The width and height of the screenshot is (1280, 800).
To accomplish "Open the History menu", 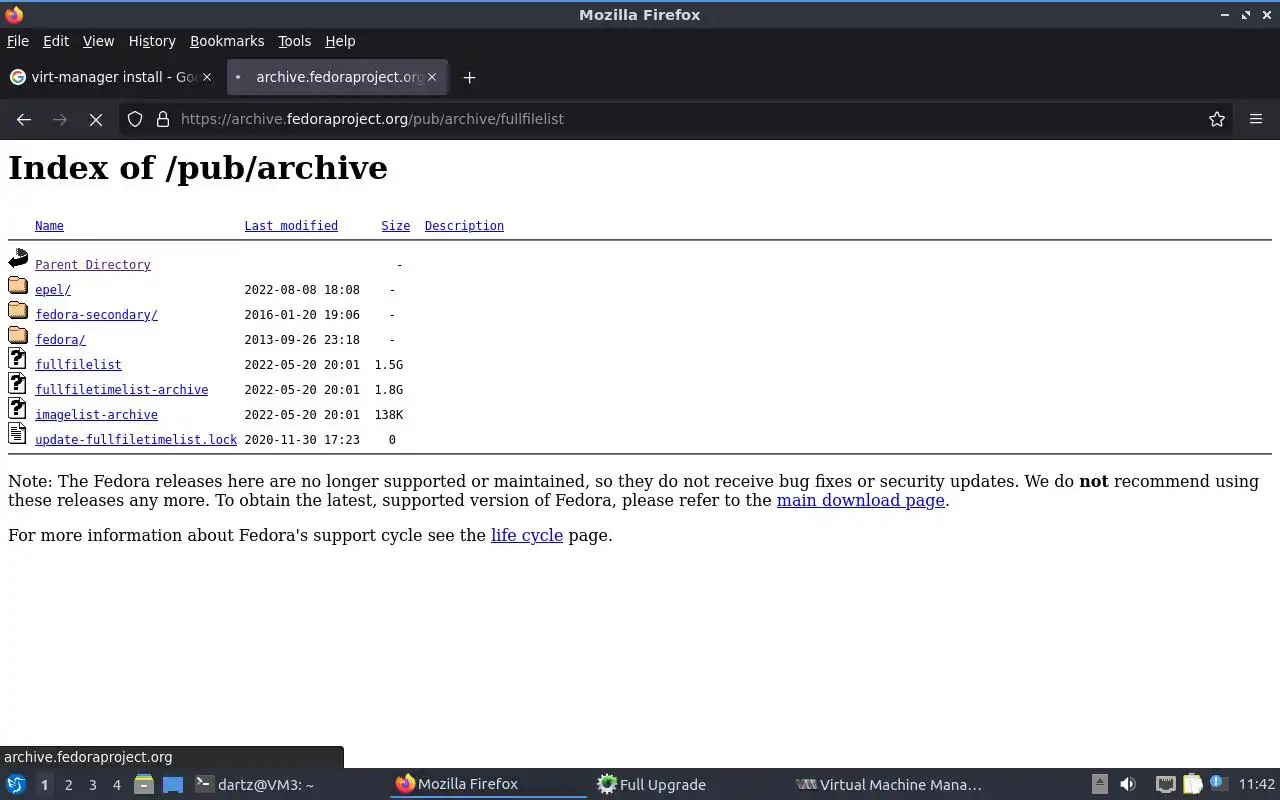I will 152,41.
